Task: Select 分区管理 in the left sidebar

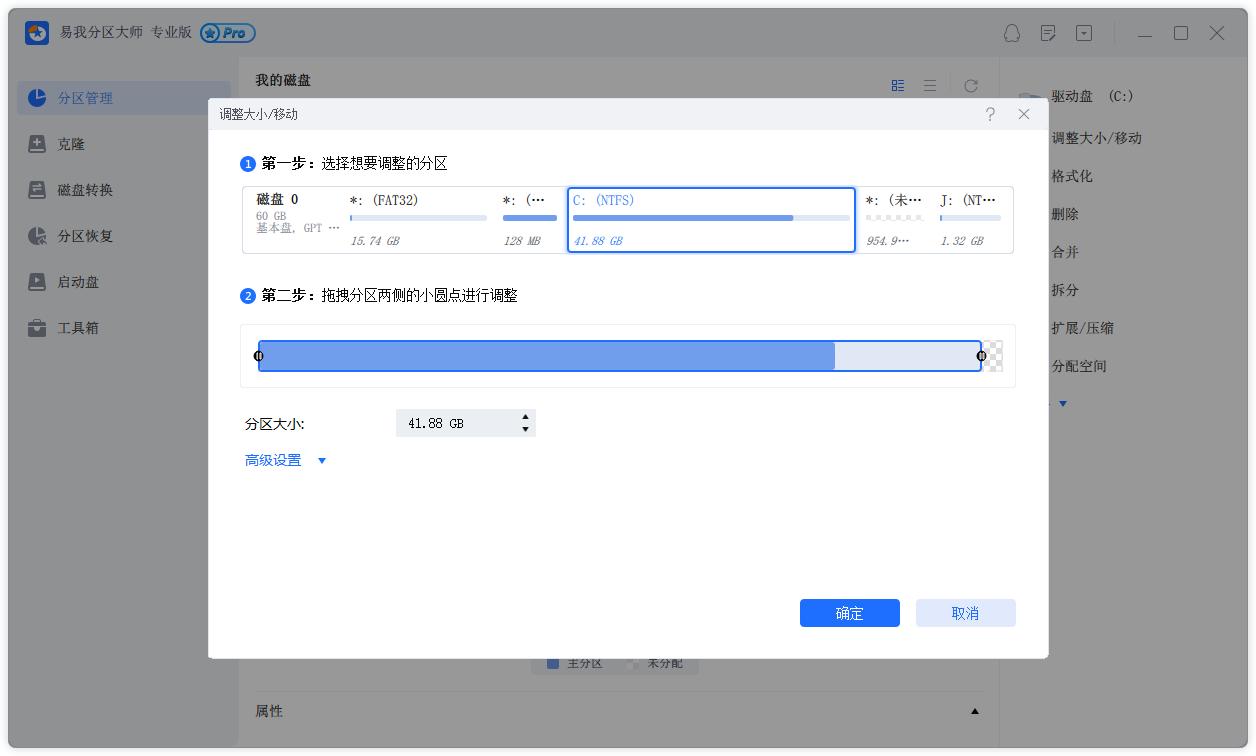Action: coord(83,97)
